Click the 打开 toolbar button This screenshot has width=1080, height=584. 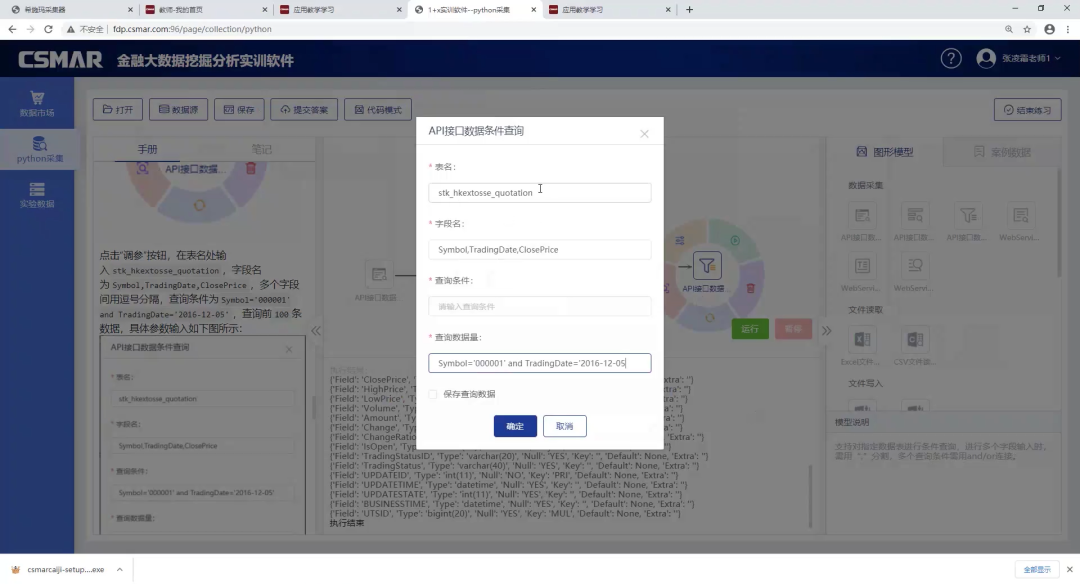pos(117,110)
